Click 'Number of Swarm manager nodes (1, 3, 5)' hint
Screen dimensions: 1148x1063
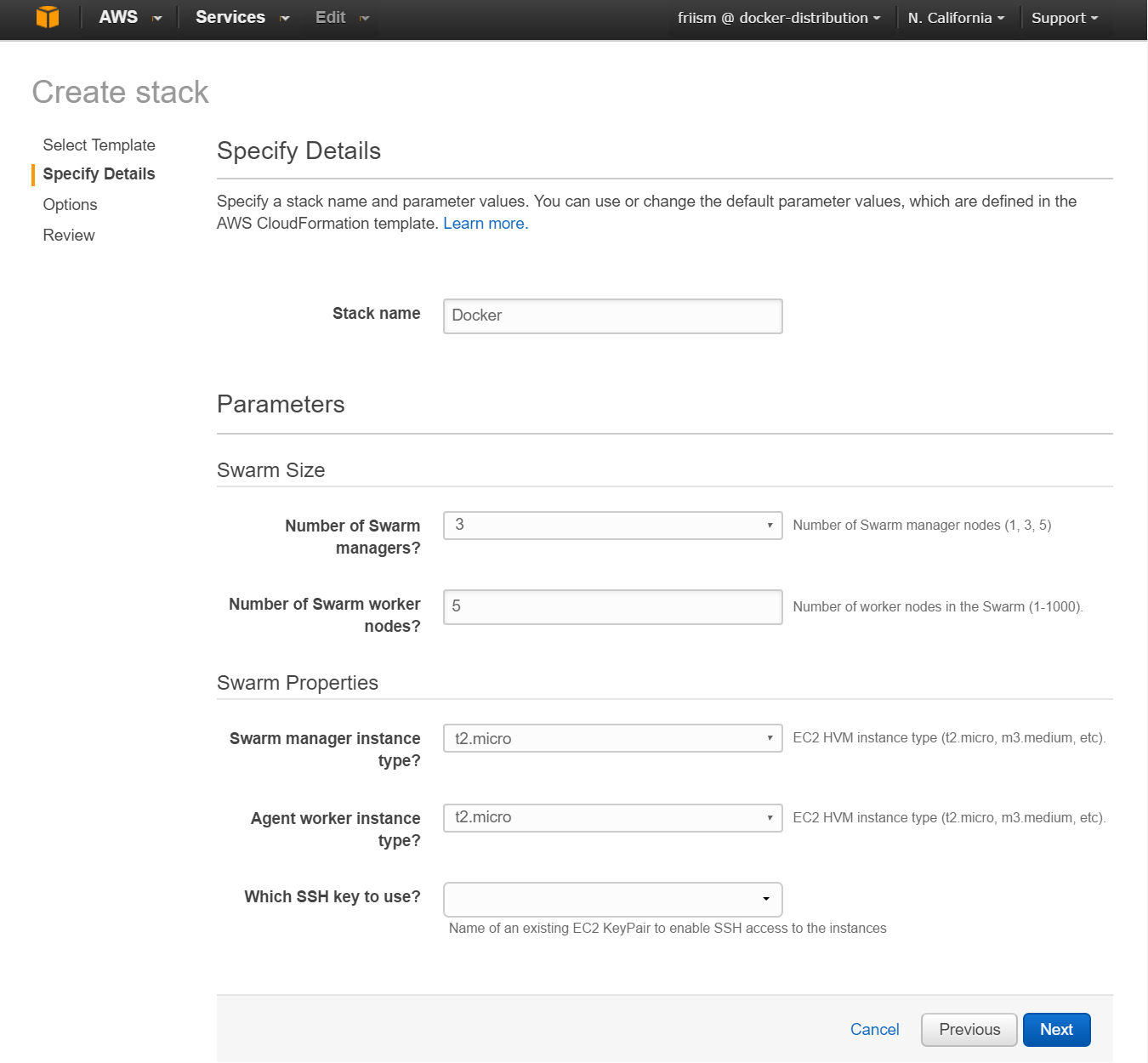pos(922,526)
